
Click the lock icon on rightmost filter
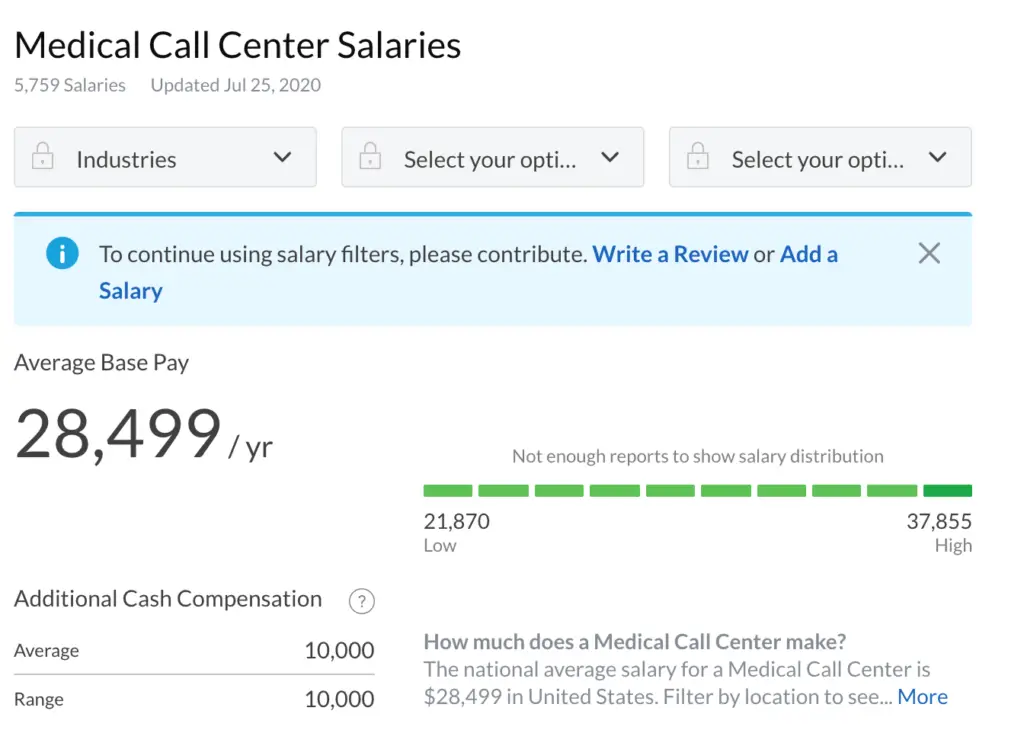(697, 155)
